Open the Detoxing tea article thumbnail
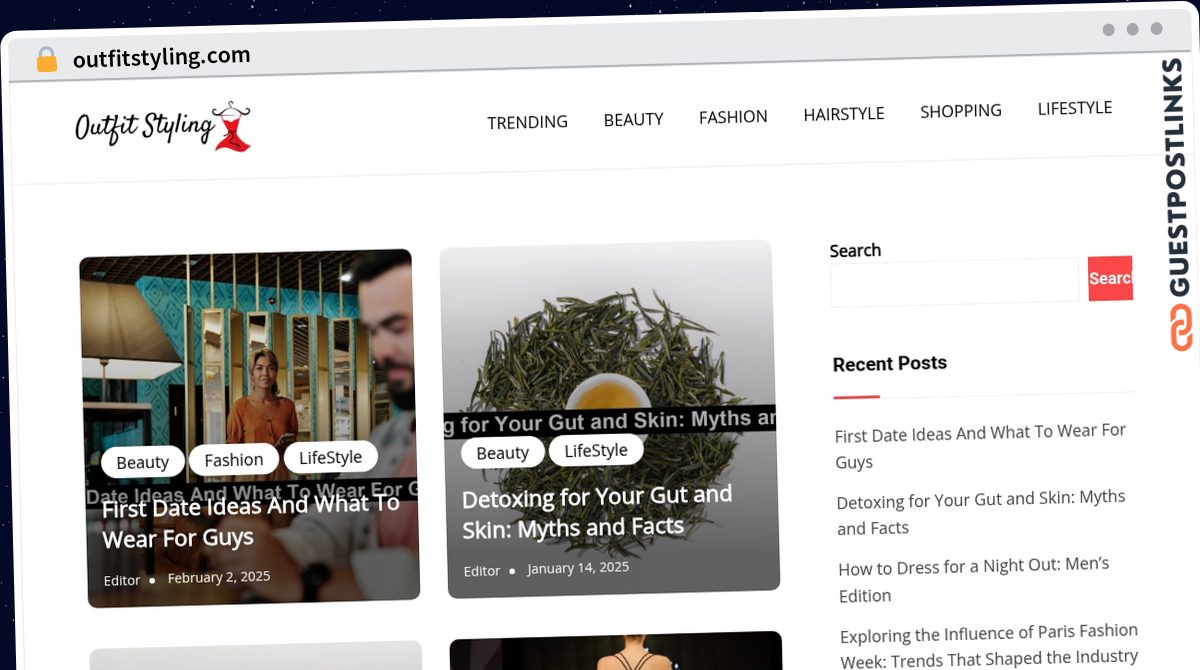This screenshot has width=1200, height=670. tap(609, 418)
